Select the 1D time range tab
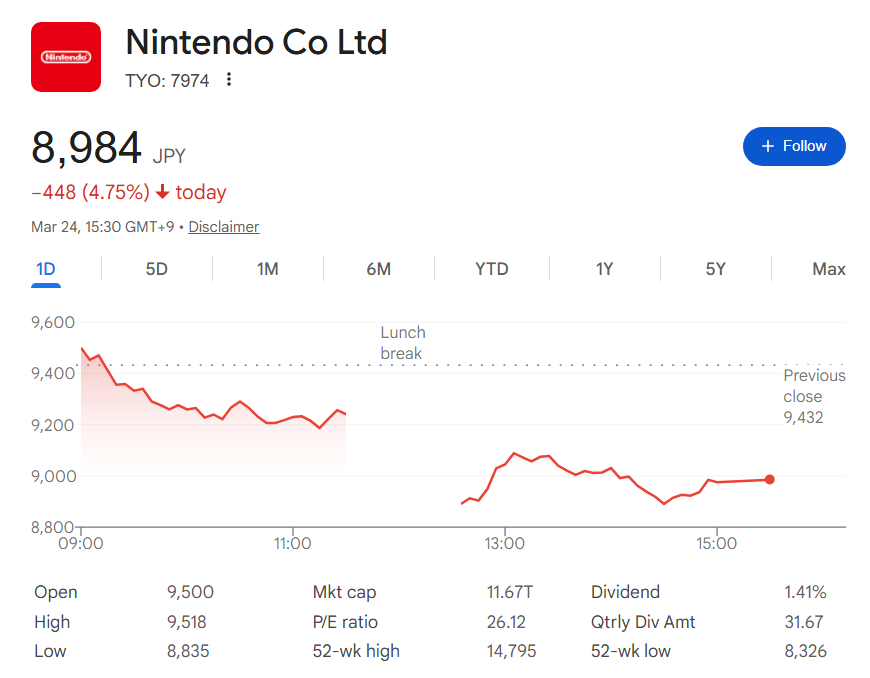 (x=46, y=269)
